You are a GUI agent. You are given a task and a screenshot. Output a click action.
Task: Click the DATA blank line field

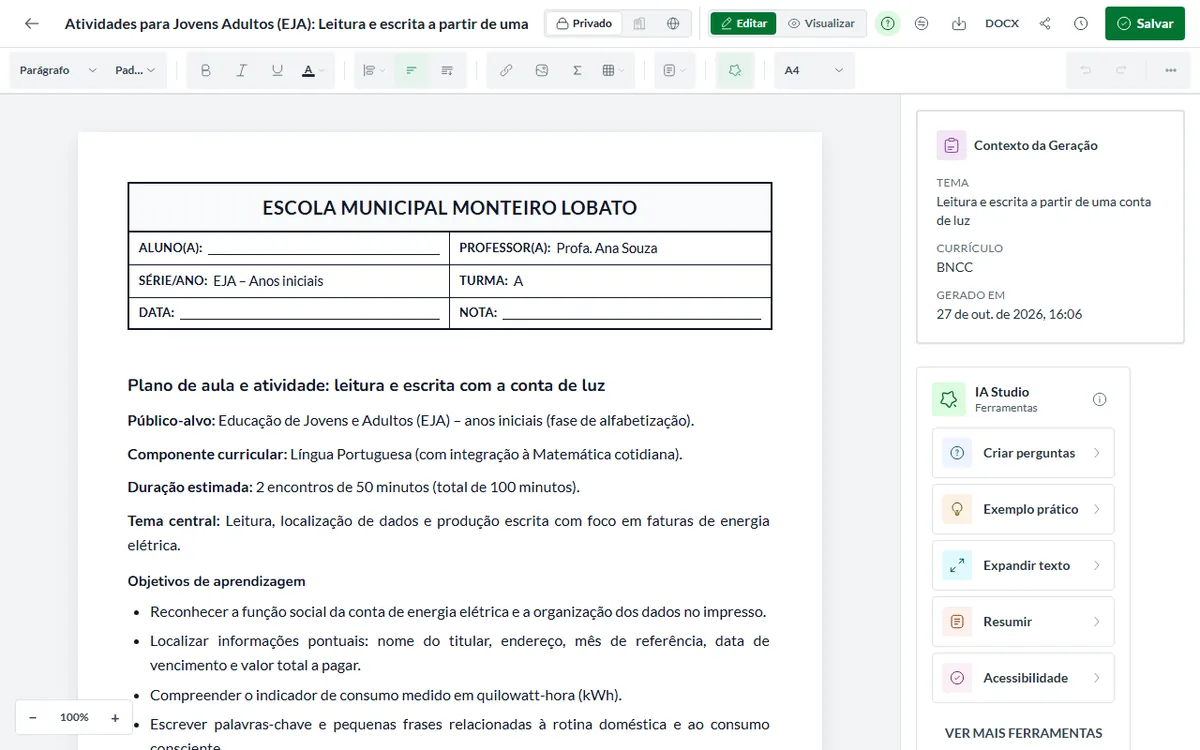pyautogui.click(x=310, y=313)
